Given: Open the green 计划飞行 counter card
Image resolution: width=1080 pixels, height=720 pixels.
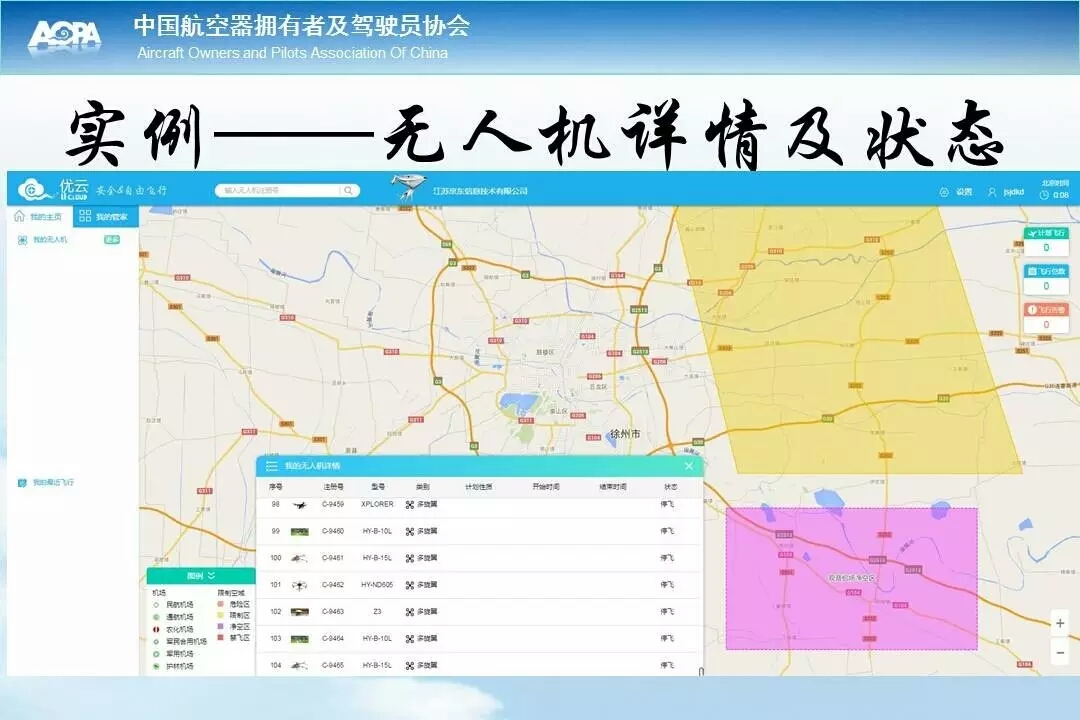Looking at the screenshot, I should [1046, 241].
